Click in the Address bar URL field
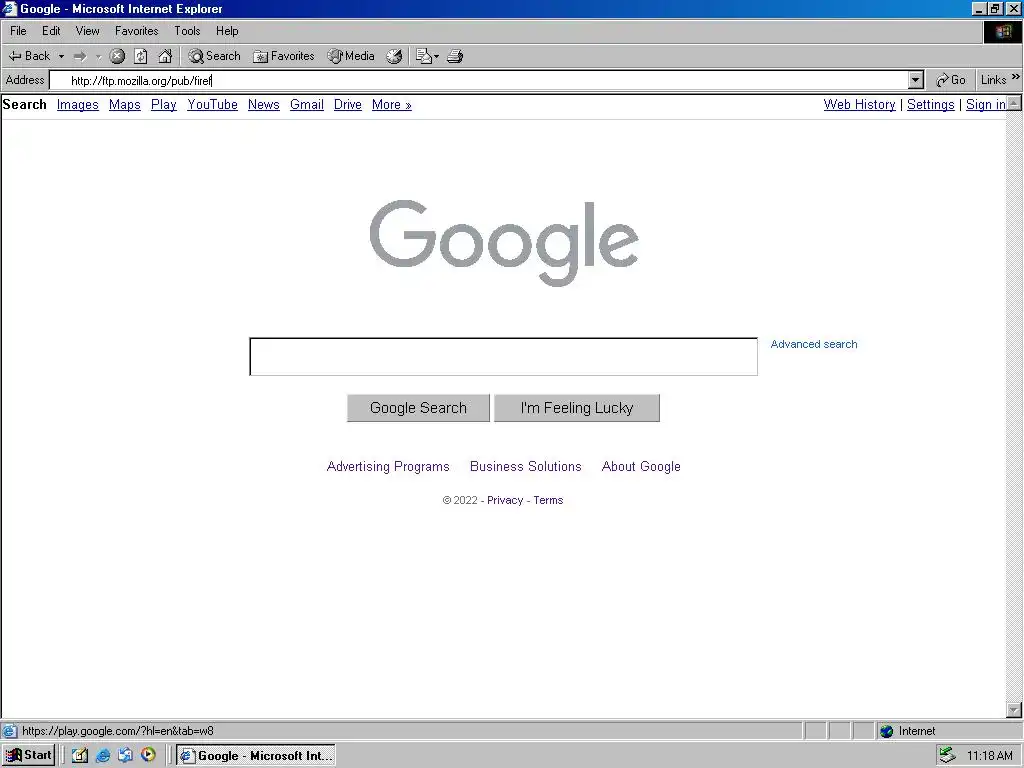Viewport: 1024px width, 768px height. 479,80
